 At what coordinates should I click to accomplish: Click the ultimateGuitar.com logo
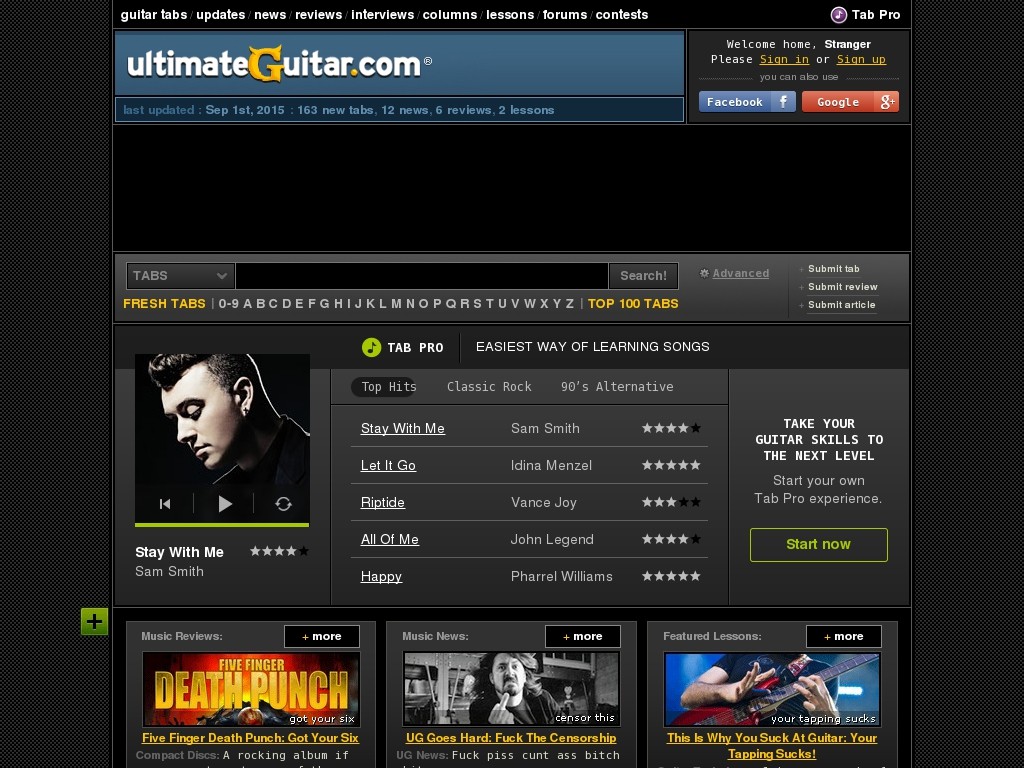pyautogui.click(x=280, y=64)
